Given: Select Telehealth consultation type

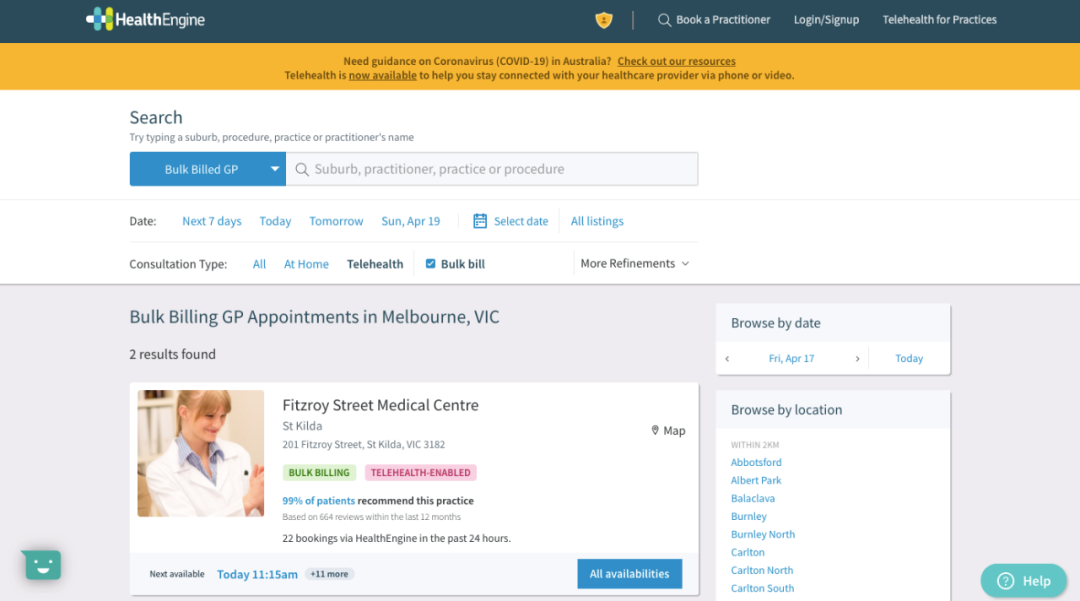Looking at the screenshot, I should tap(375, 264).
